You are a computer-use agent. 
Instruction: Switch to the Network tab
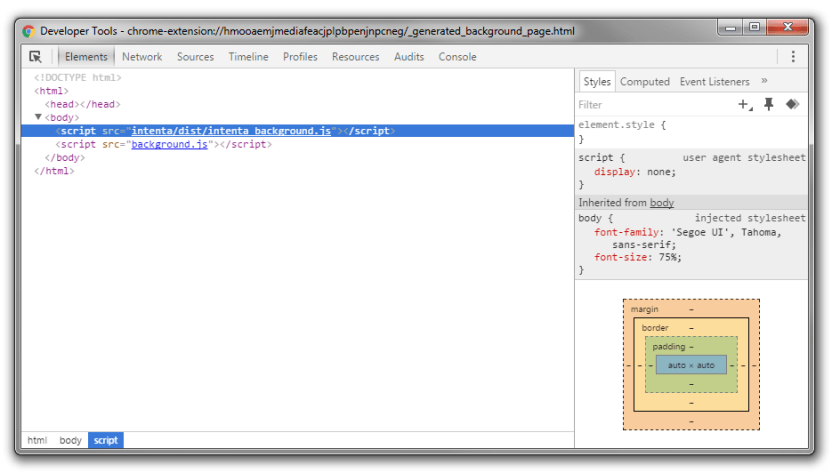142,57
